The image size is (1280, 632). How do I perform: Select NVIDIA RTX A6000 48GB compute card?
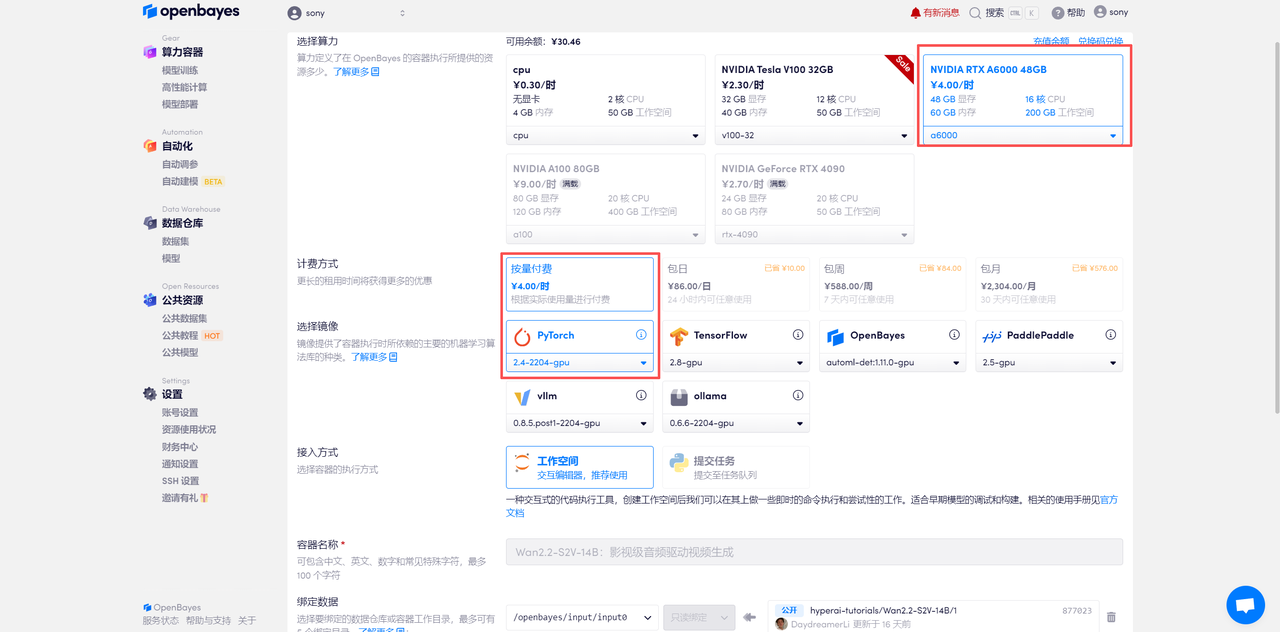[1023, 100]
